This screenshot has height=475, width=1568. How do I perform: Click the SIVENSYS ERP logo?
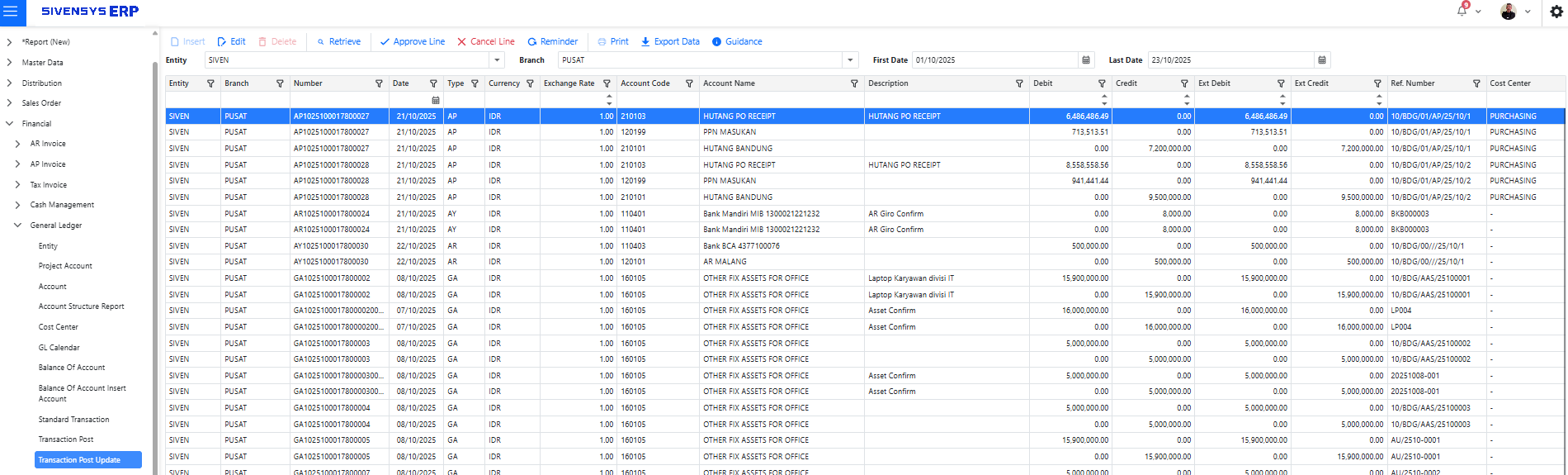coord(90,12)
